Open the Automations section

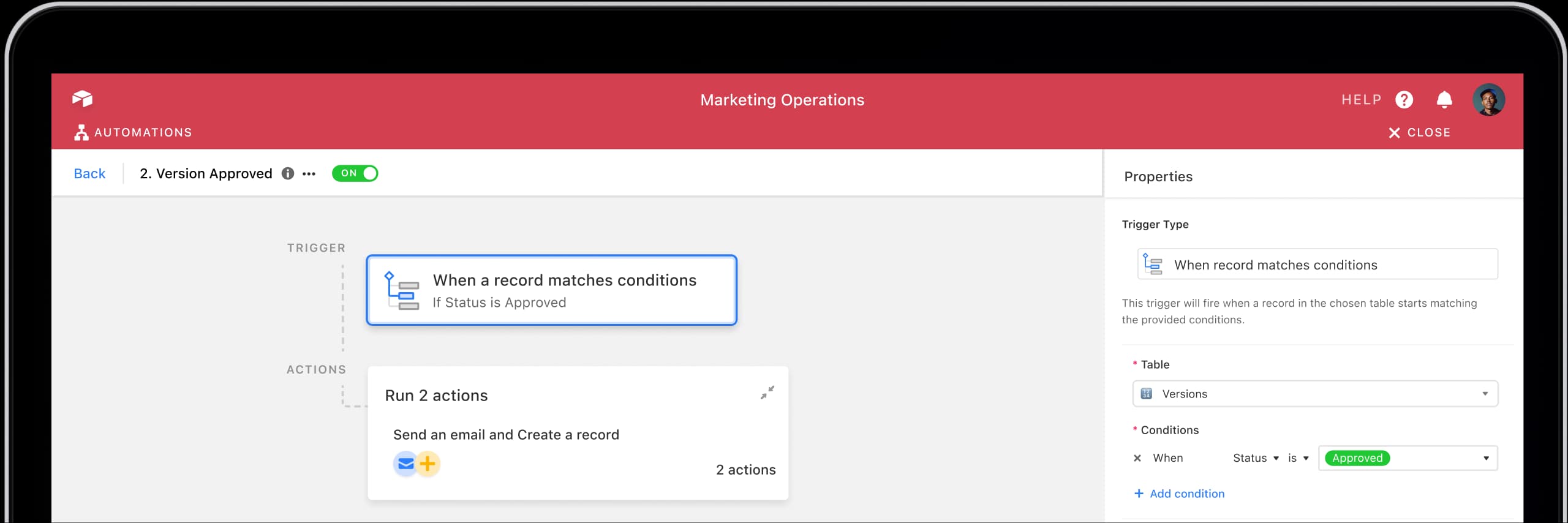point(133,132)
